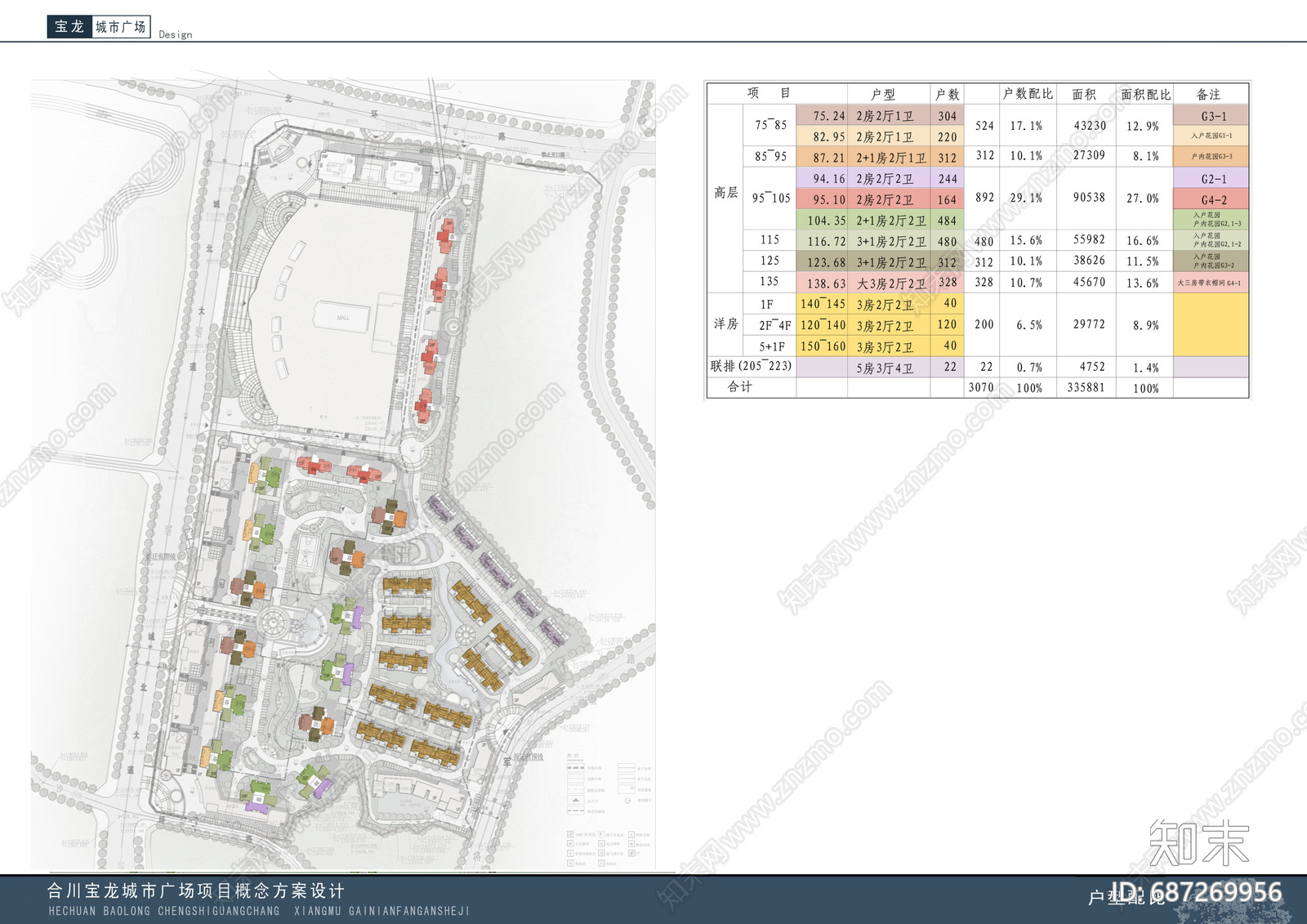1307x924 pixels.
Task: Select the 484 unit count cell
Action: point(948,221)
